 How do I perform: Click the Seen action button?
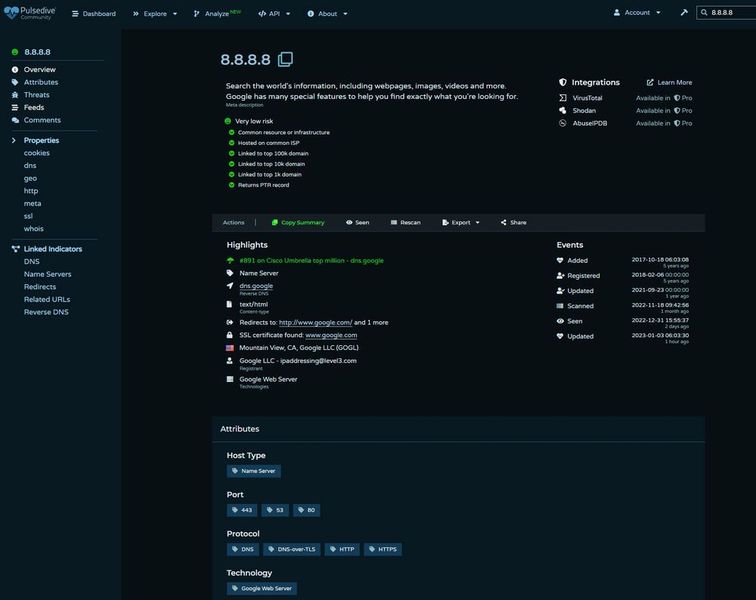point(357,222)
